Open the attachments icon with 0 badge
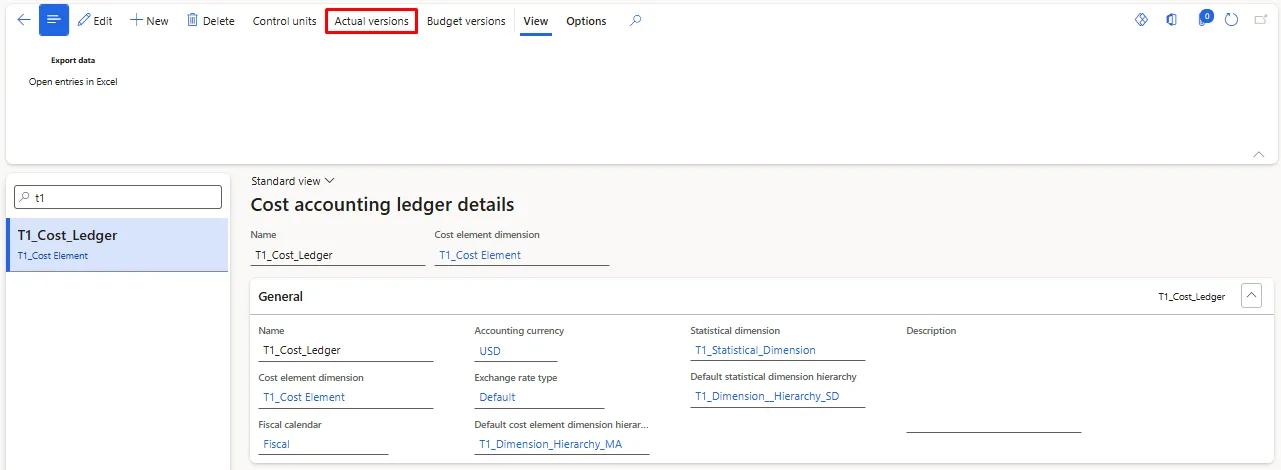This screenshot has width=1281, height=470. tap(1204, 19)
